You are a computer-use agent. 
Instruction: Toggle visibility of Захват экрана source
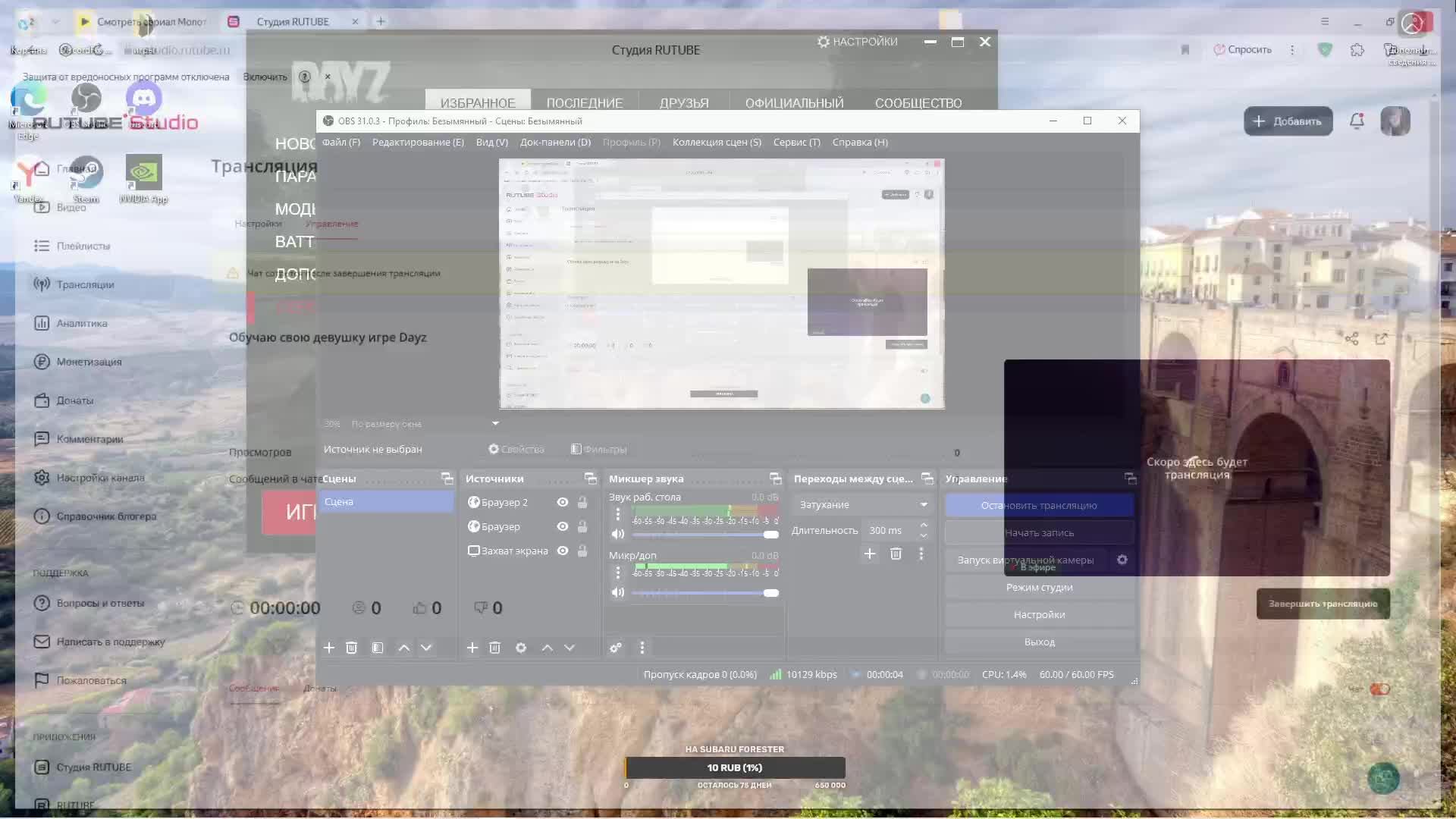coord(563,551)
